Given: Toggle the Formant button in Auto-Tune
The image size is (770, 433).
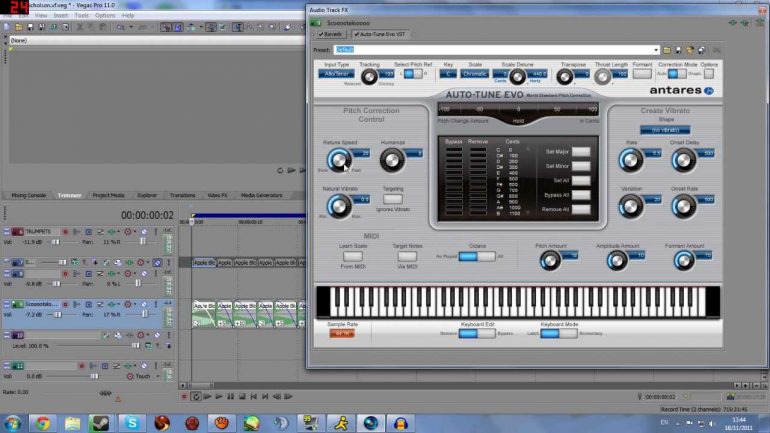Looking at the screenshot, I should click(x=642, y=74).
